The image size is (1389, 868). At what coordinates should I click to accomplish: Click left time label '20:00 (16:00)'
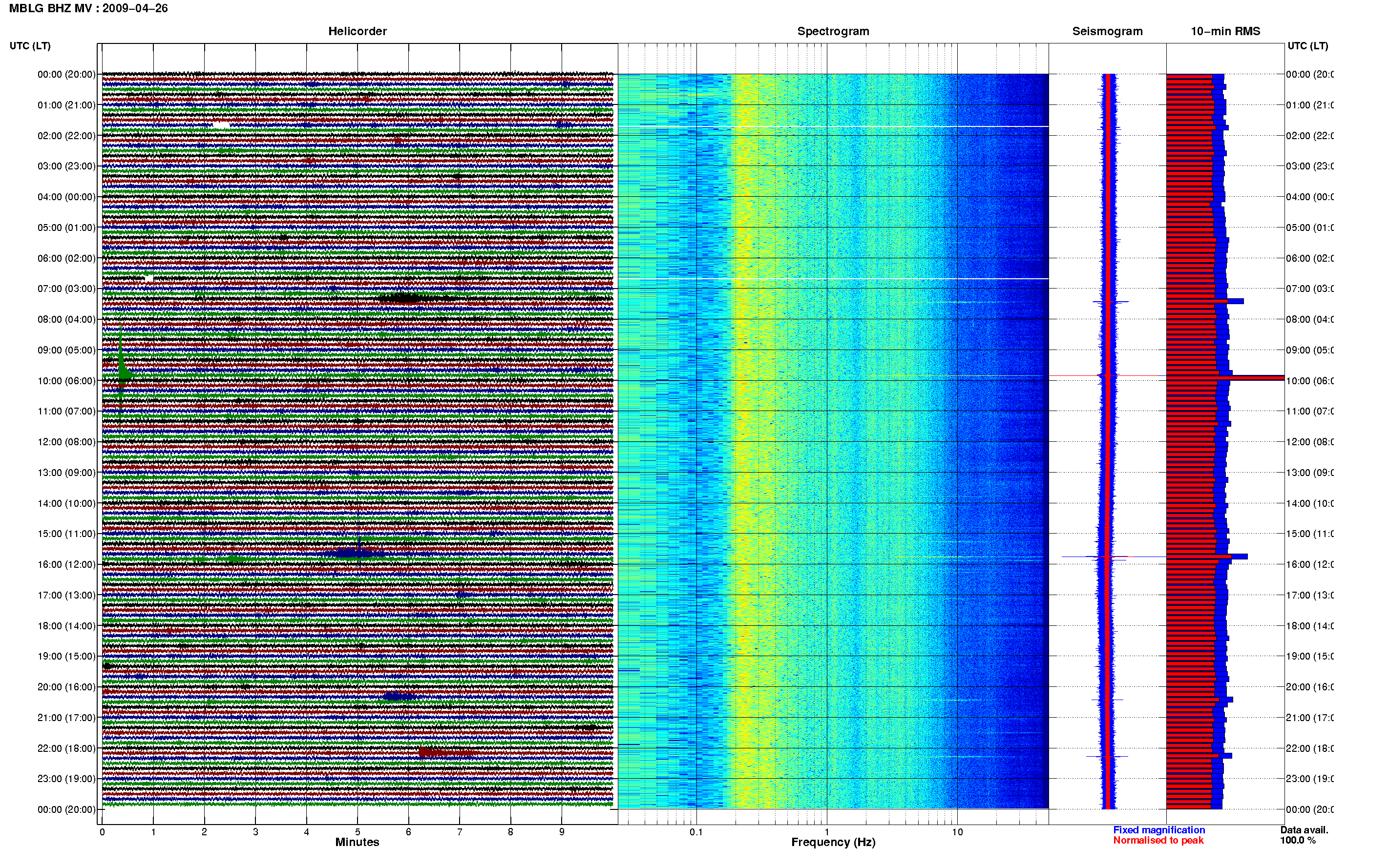tap(66, 687)
